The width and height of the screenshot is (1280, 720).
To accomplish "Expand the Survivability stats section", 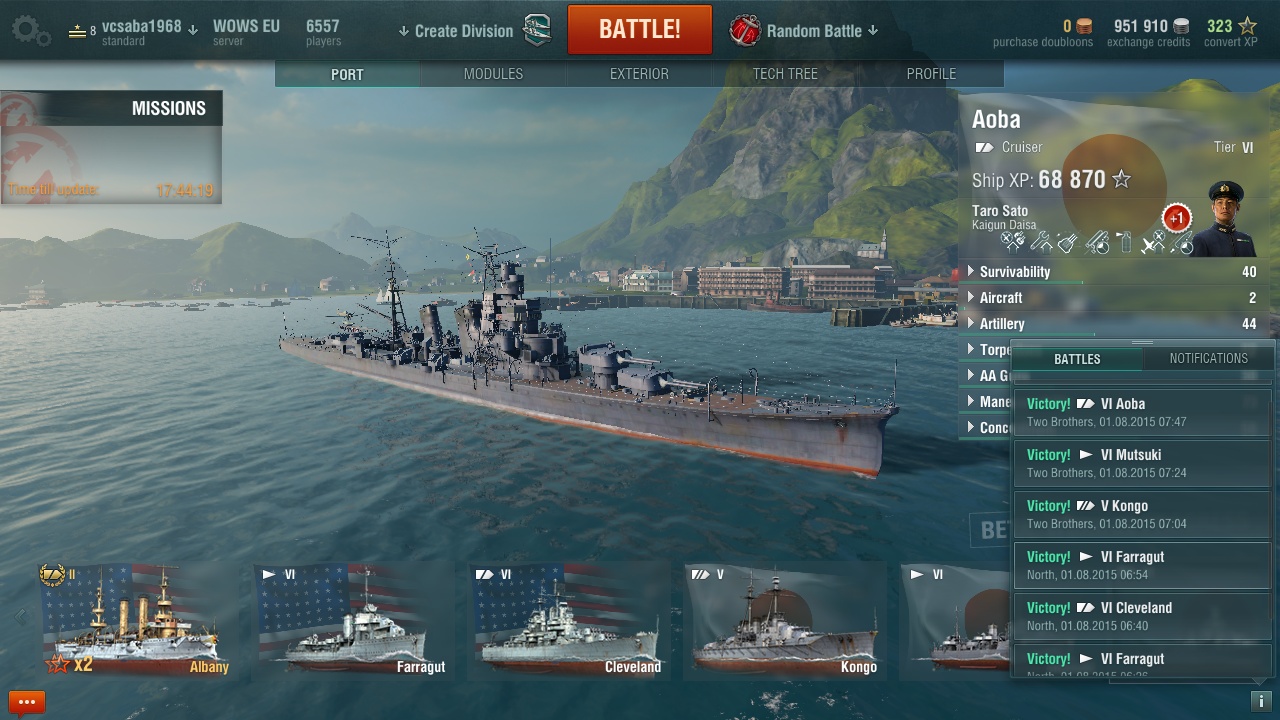I will [x=1112, y=272].
